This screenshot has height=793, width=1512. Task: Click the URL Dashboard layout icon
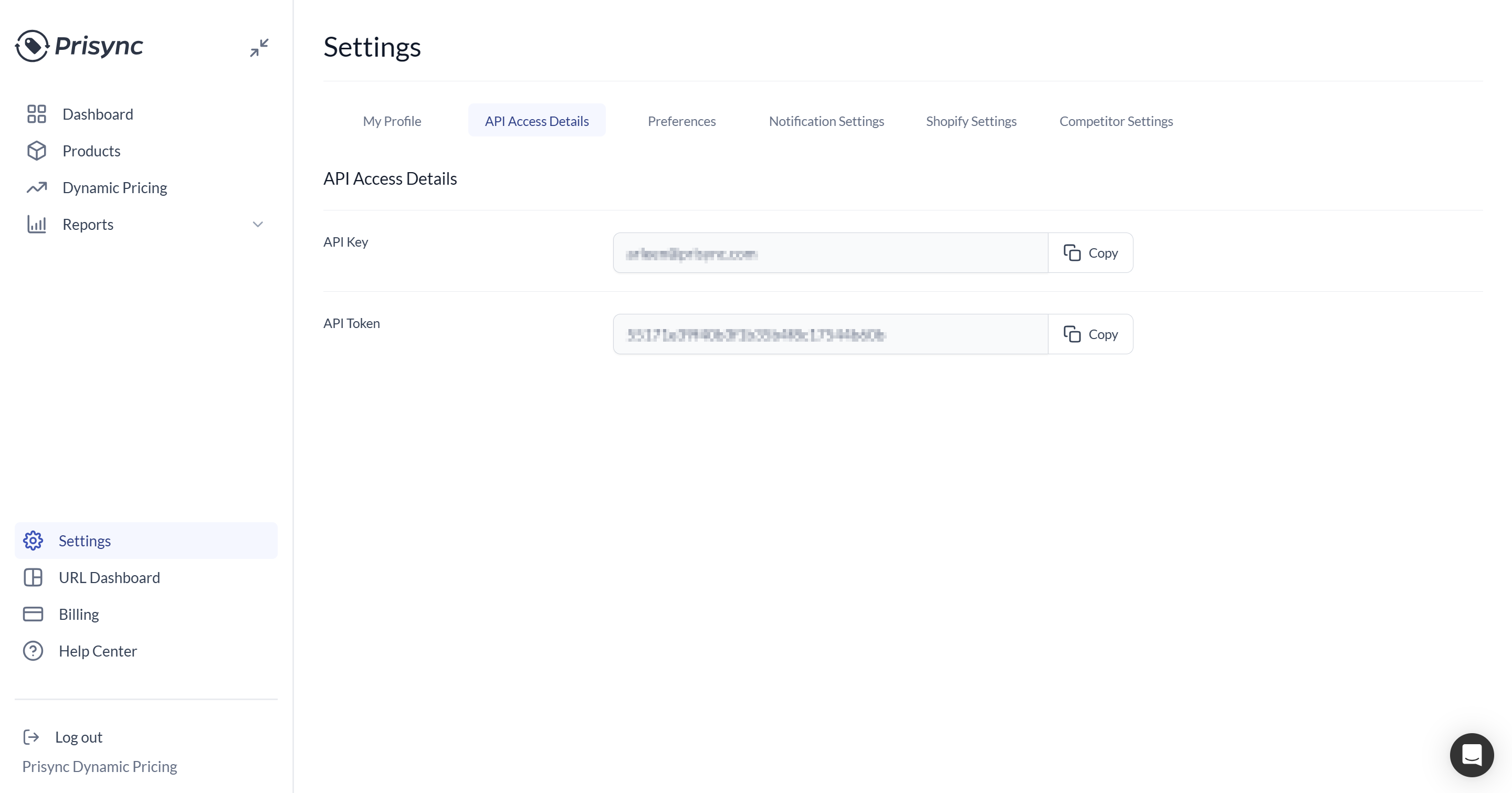pos(33,577)
